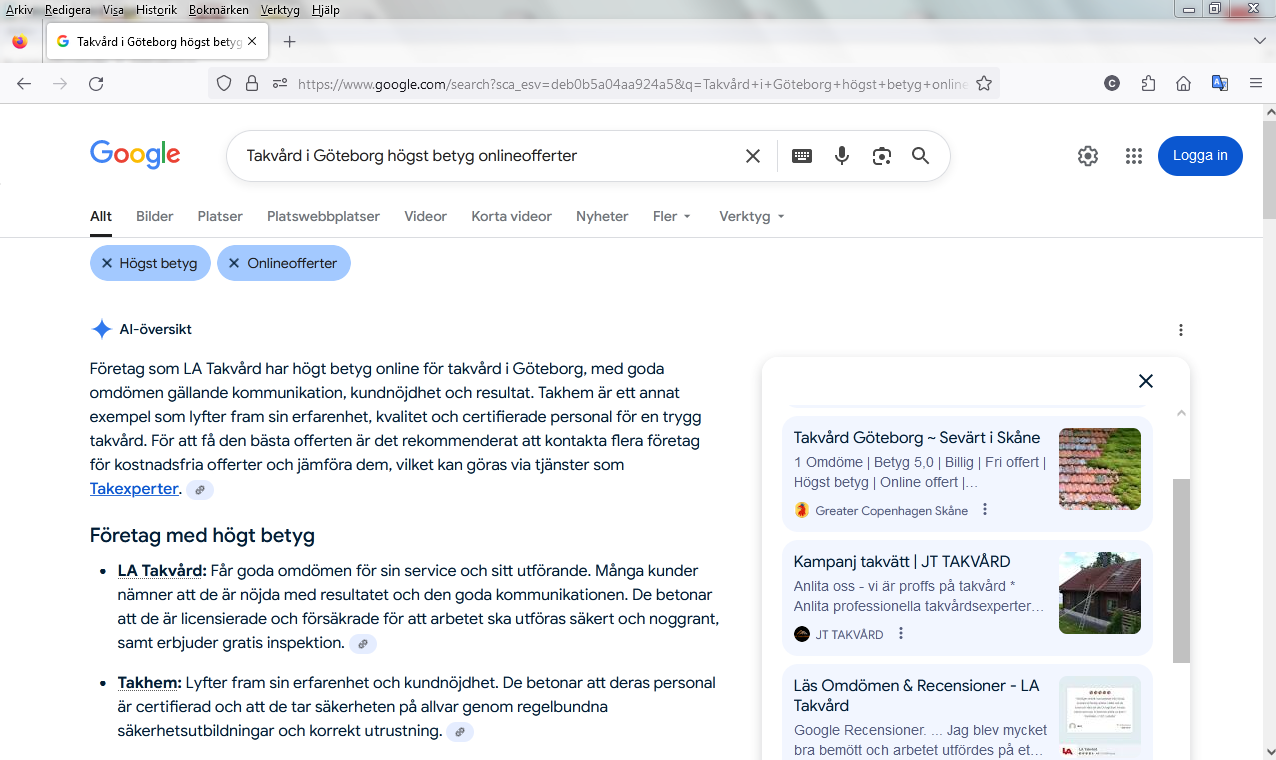Expand the Verktyg dropdown
1276x760 pixels.
click(751, 216)
